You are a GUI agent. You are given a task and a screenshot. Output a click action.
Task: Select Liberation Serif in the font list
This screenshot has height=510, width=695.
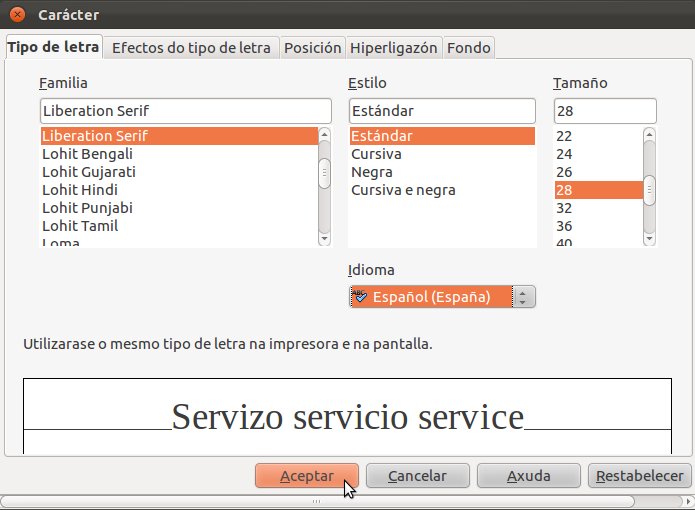point(179,136)
